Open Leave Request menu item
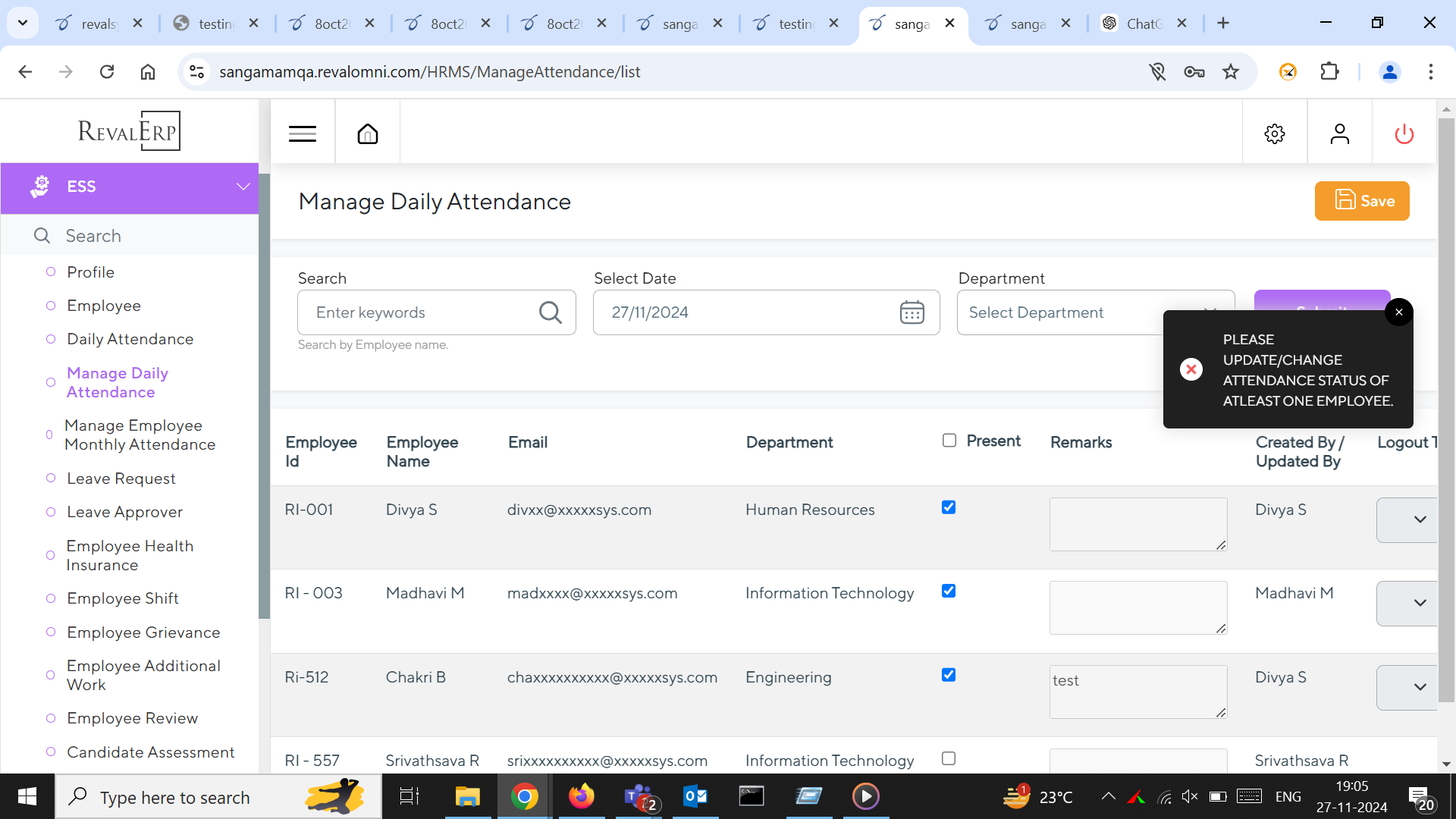Image resolution: width=1456 pixels, height=819 pixels. pos(121,479)
